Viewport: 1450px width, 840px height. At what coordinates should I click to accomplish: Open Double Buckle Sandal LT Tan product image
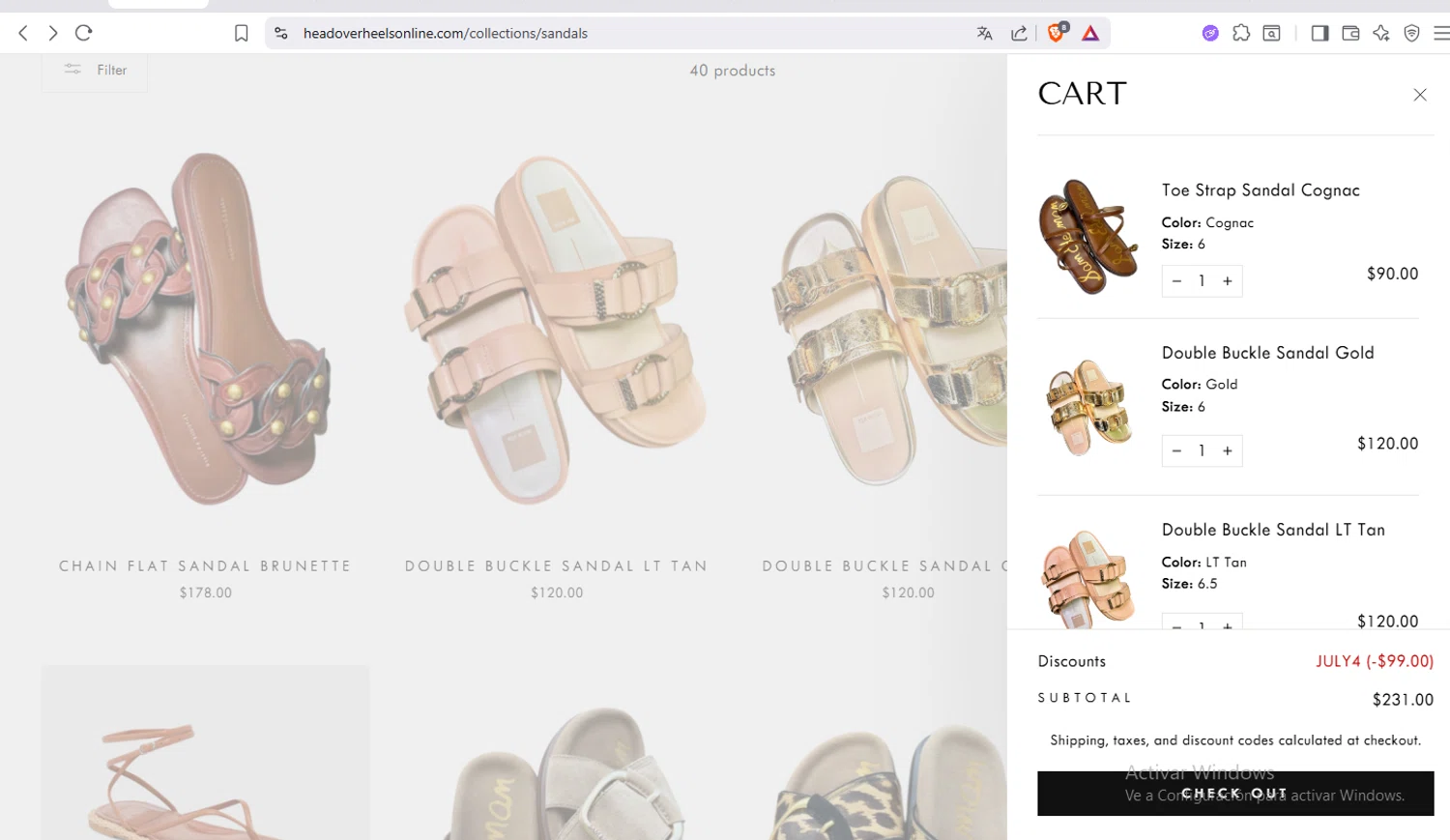point(557,329)
